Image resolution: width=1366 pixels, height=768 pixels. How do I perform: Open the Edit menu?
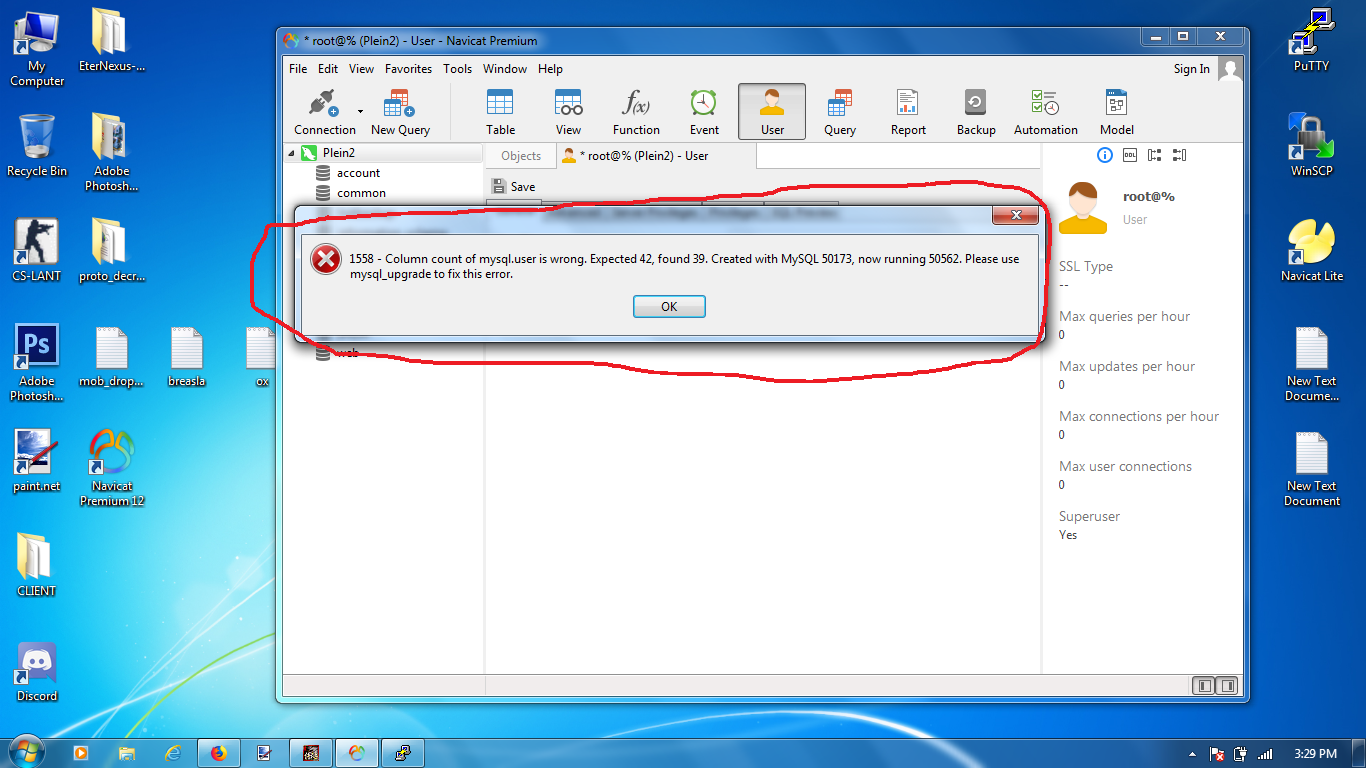[328, 69]
